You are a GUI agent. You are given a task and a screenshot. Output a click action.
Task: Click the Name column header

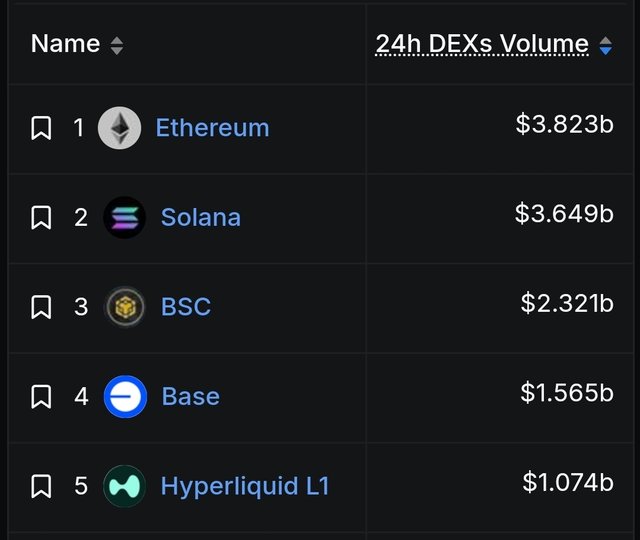tap(65, 44)
